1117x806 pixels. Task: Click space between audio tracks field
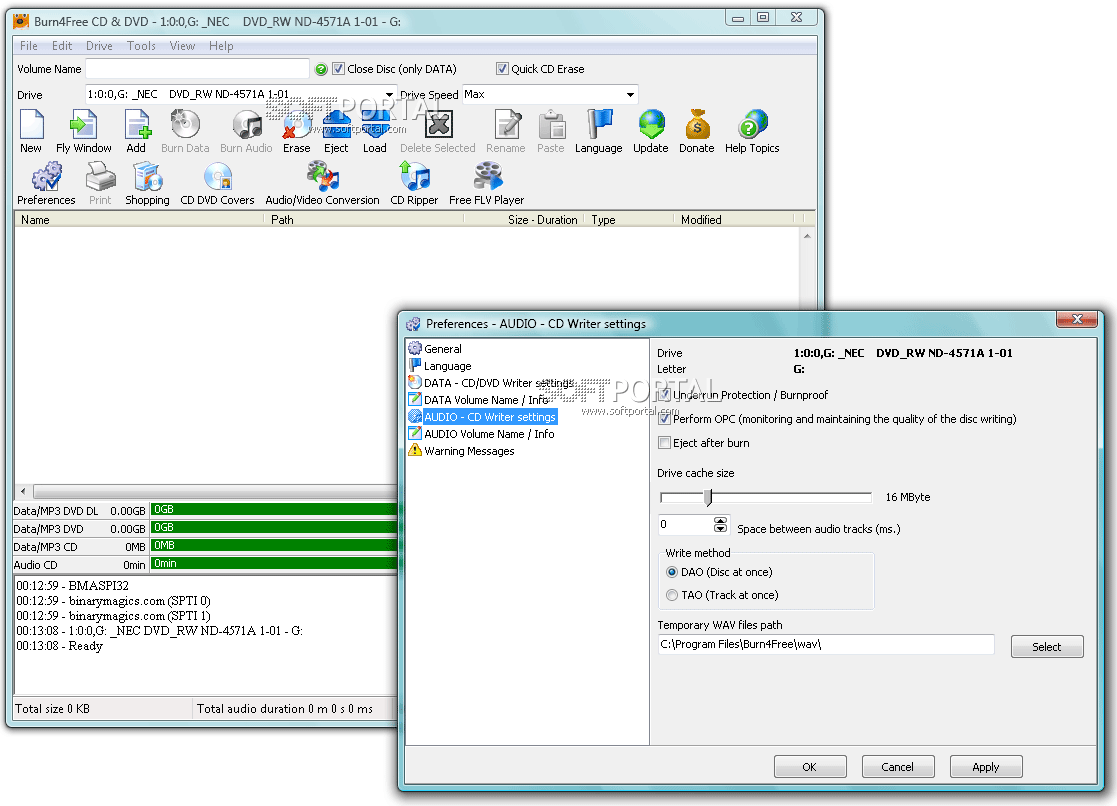pos(687,525)
